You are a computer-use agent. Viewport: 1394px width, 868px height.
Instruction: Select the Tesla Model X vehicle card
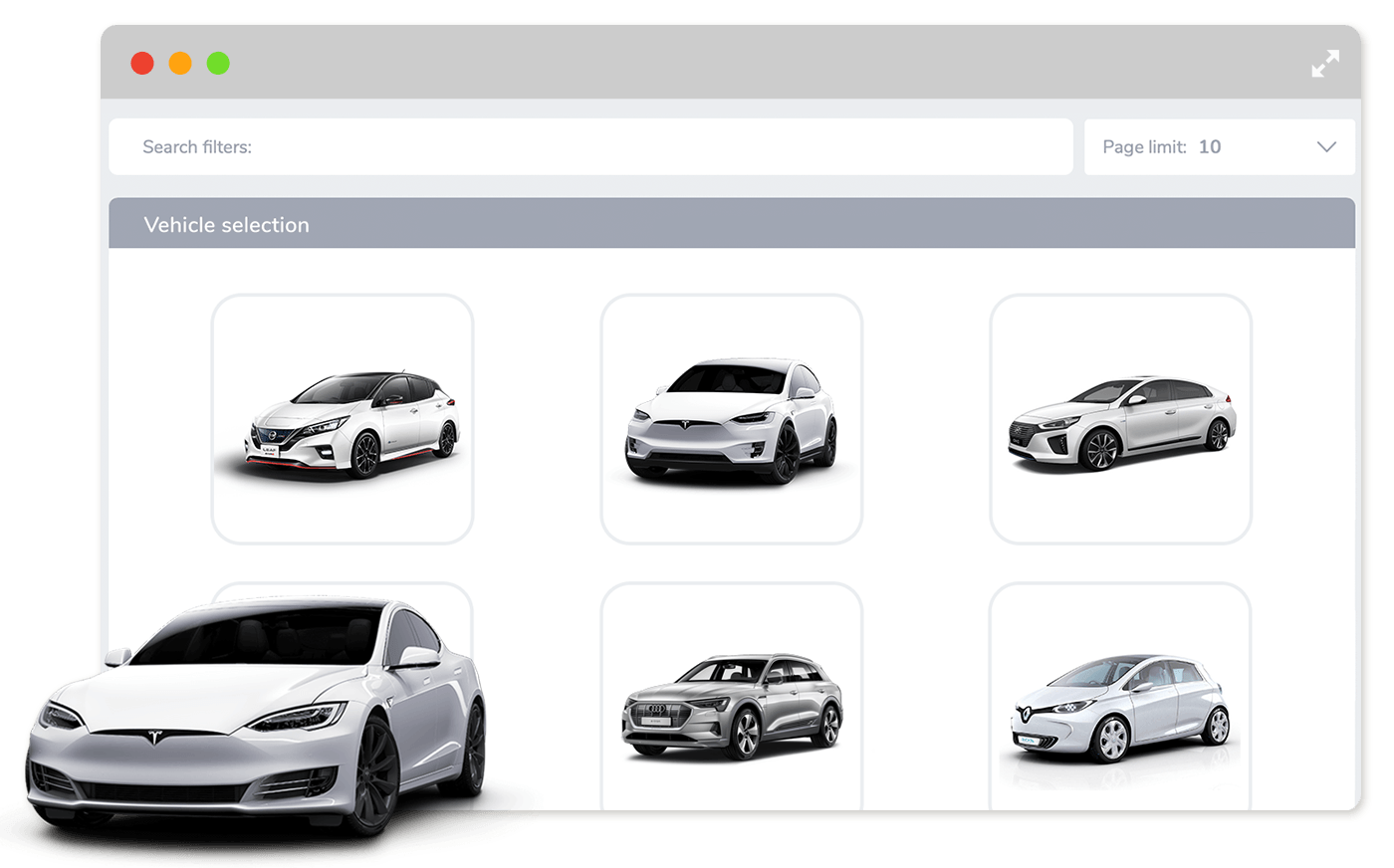(x=732, y=419)
